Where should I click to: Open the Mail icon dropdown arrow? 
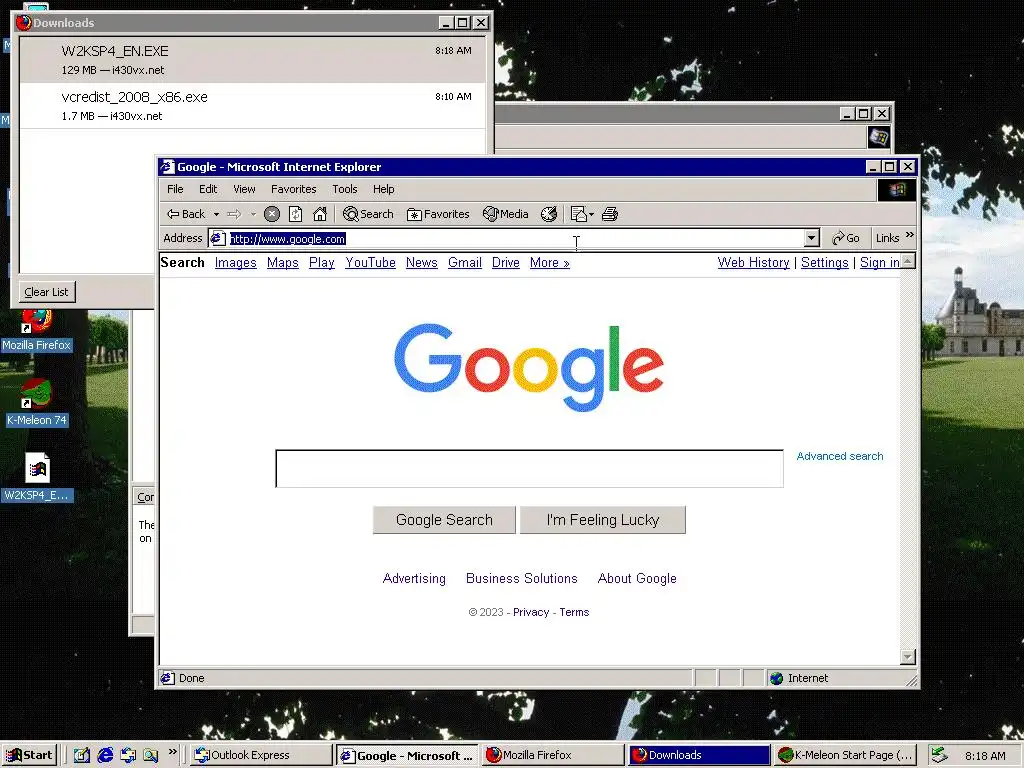pyautogui.click(x=591, y=214)
